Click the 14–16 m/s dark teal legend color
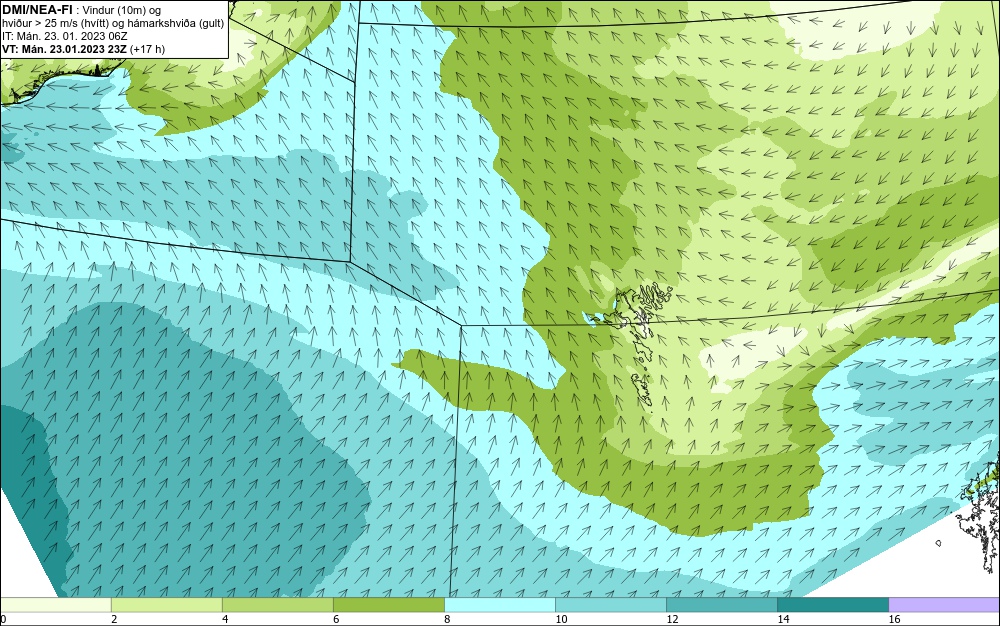Image resolution: width=1000 pixels, height=626 pixels. pos(832,605)
